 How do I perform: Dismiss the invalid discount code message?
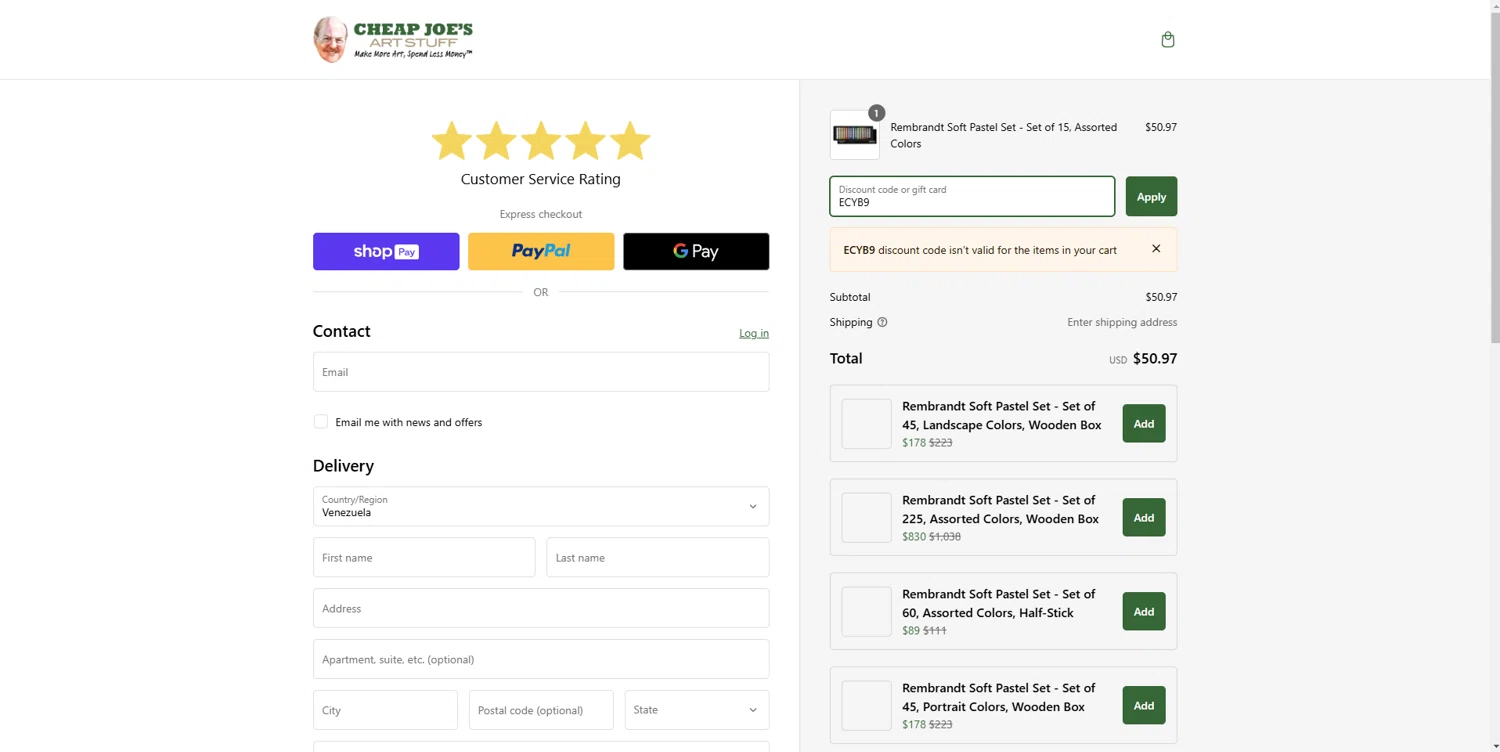pyautogui.click(x=1156, y=249)
